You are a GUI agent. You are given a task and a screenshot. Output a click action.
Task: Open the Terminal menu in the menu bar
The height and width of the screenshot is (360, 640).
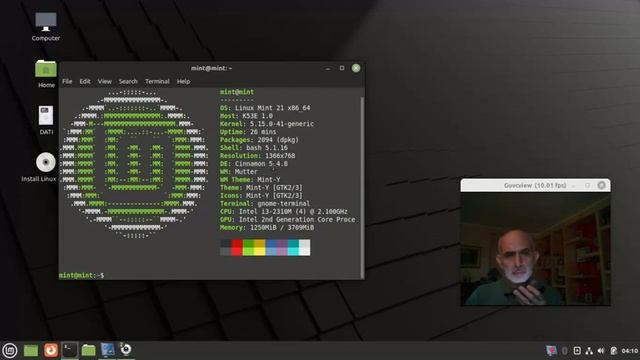157,81
